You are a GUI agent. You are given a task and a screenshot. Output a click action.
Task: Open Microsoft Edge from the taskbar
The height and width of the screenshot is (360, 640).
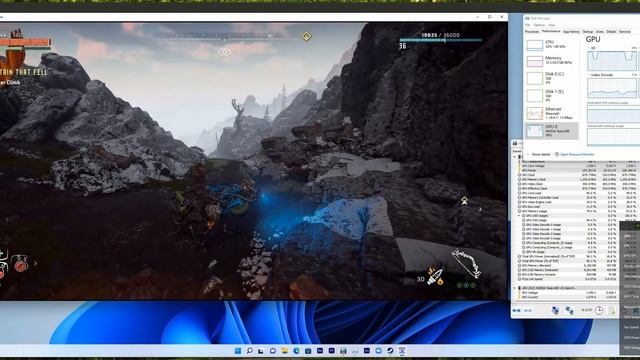click(296, 351)
